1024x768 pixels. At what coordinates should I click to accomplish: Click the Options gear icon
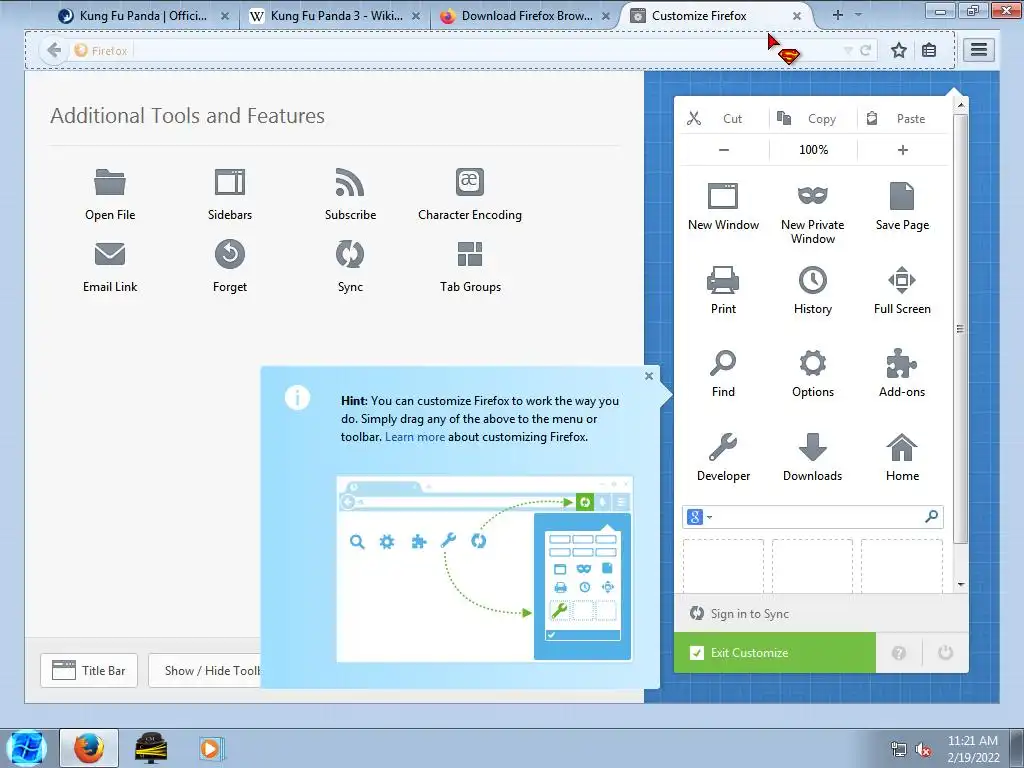[812, 363]
